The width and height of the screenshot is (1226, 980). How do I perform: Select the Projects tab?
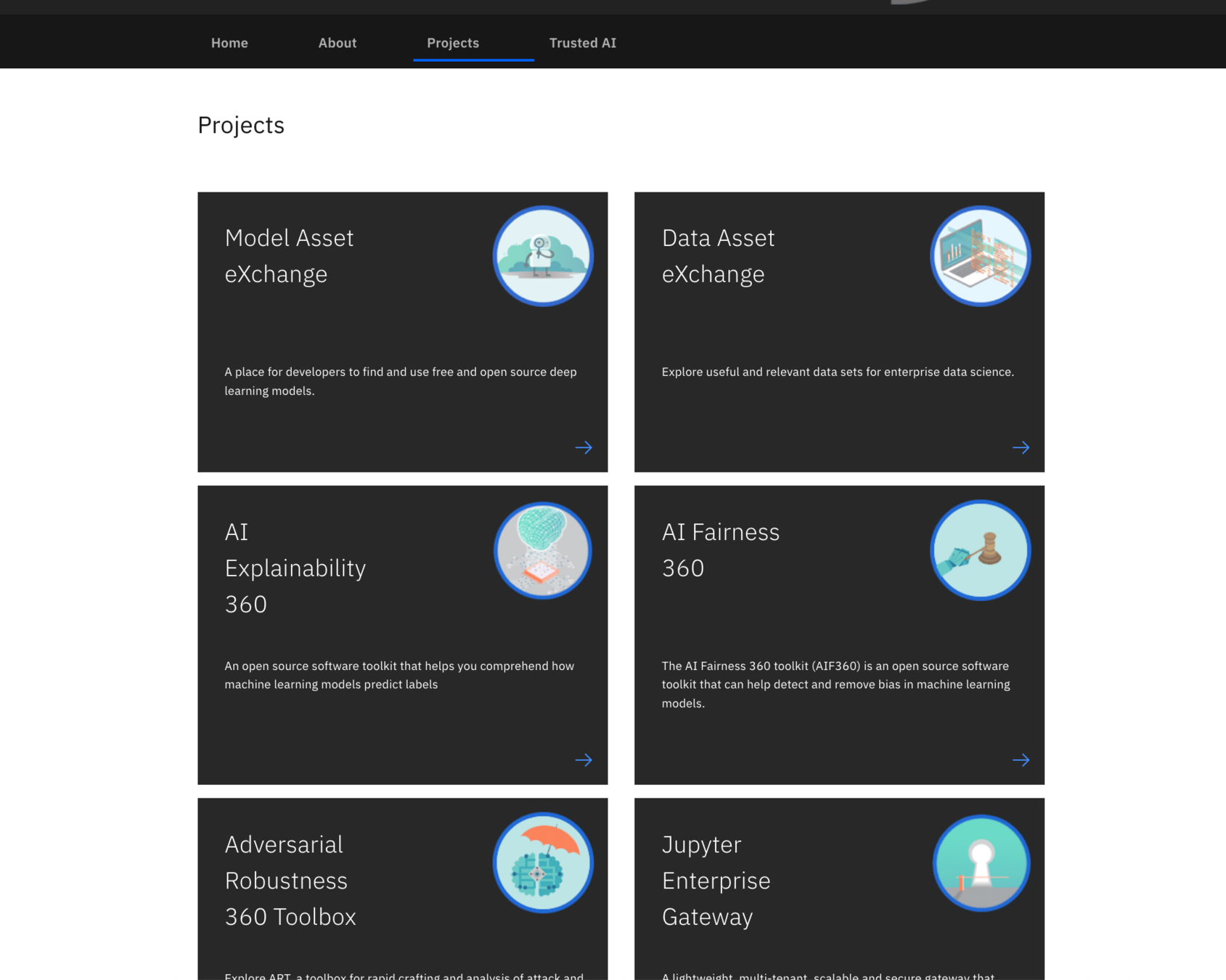[x=453, y=43]
